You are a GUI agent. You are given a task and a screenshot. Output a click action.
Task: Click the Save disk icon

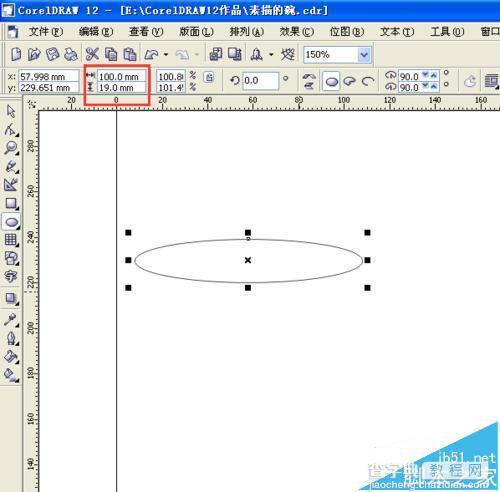pos(52,54)
